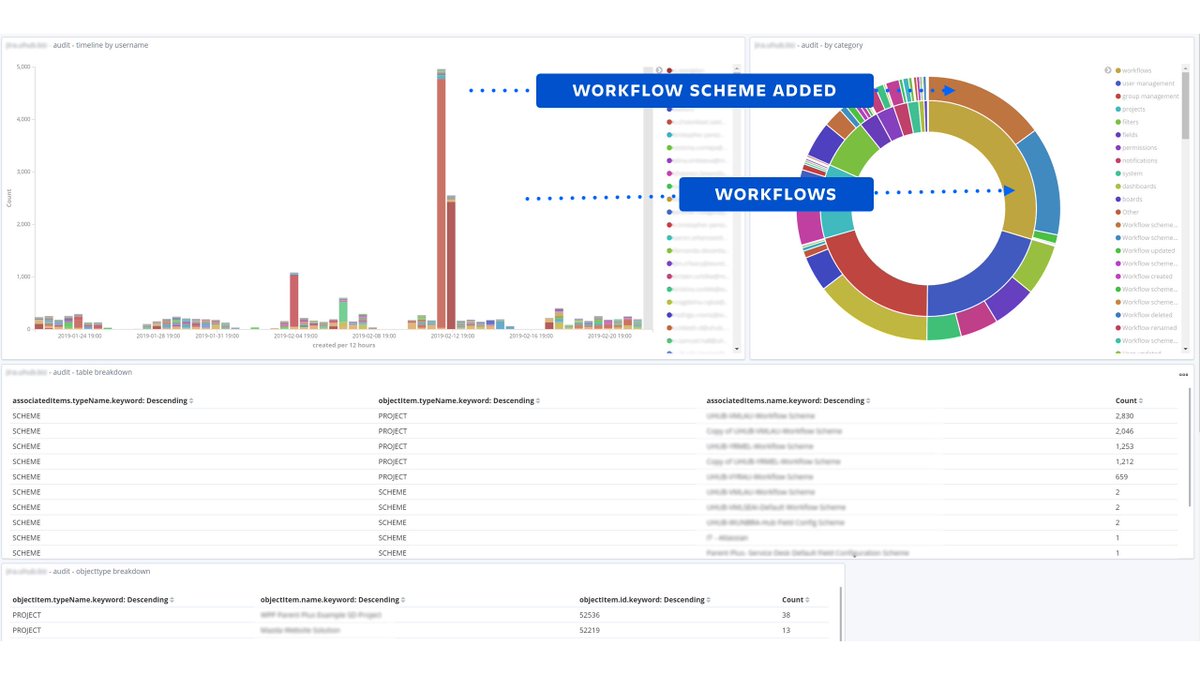Toggle sort order on Count column

pos(1128,400)
